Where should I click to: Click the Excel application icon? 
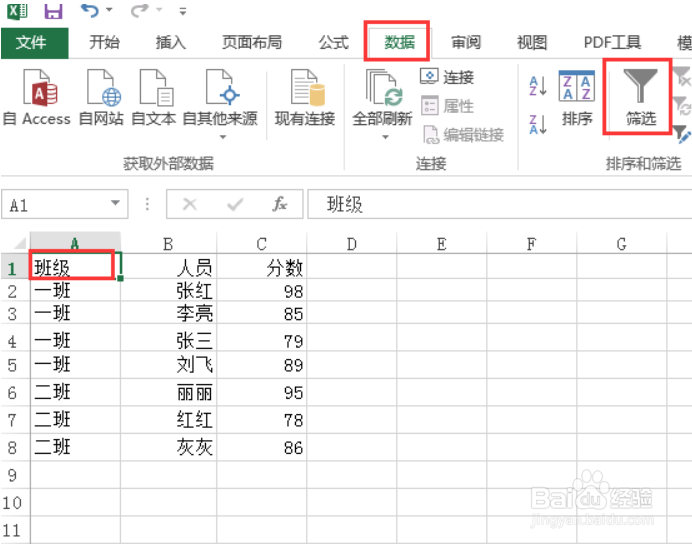point(17,11)
